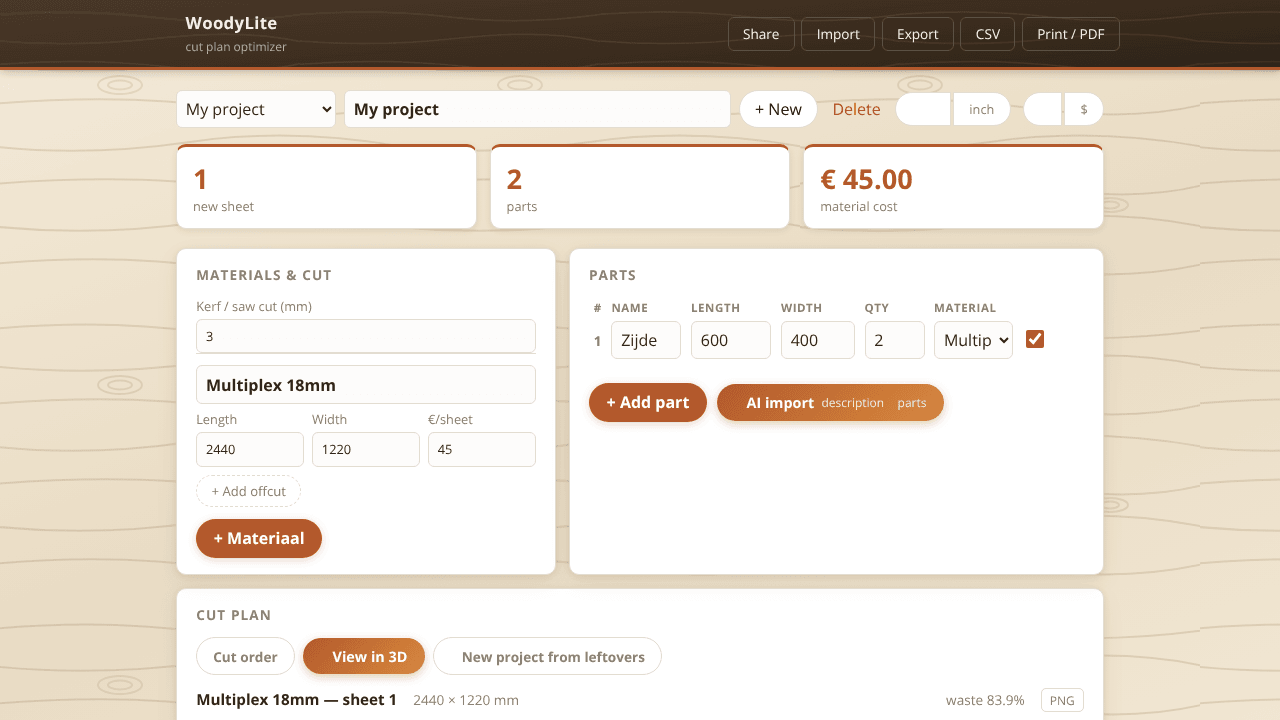Download the plan as CSV
The height and width of the screenshot is (720, 1280).
[x=988, y=34]
